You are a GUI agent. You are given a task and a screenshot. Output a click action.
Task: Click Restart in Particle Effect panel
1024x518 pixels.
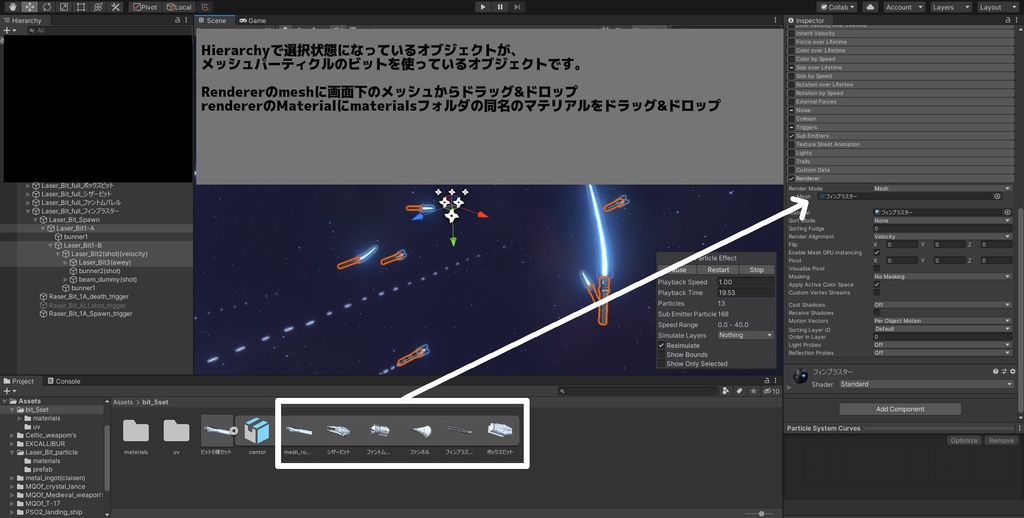coord(718,270)
